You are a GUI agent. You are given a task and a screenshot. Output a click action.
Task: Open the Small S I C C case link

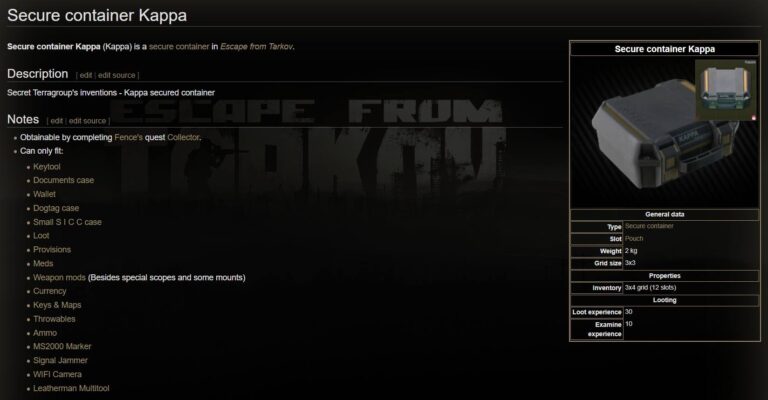pos(68,222)
